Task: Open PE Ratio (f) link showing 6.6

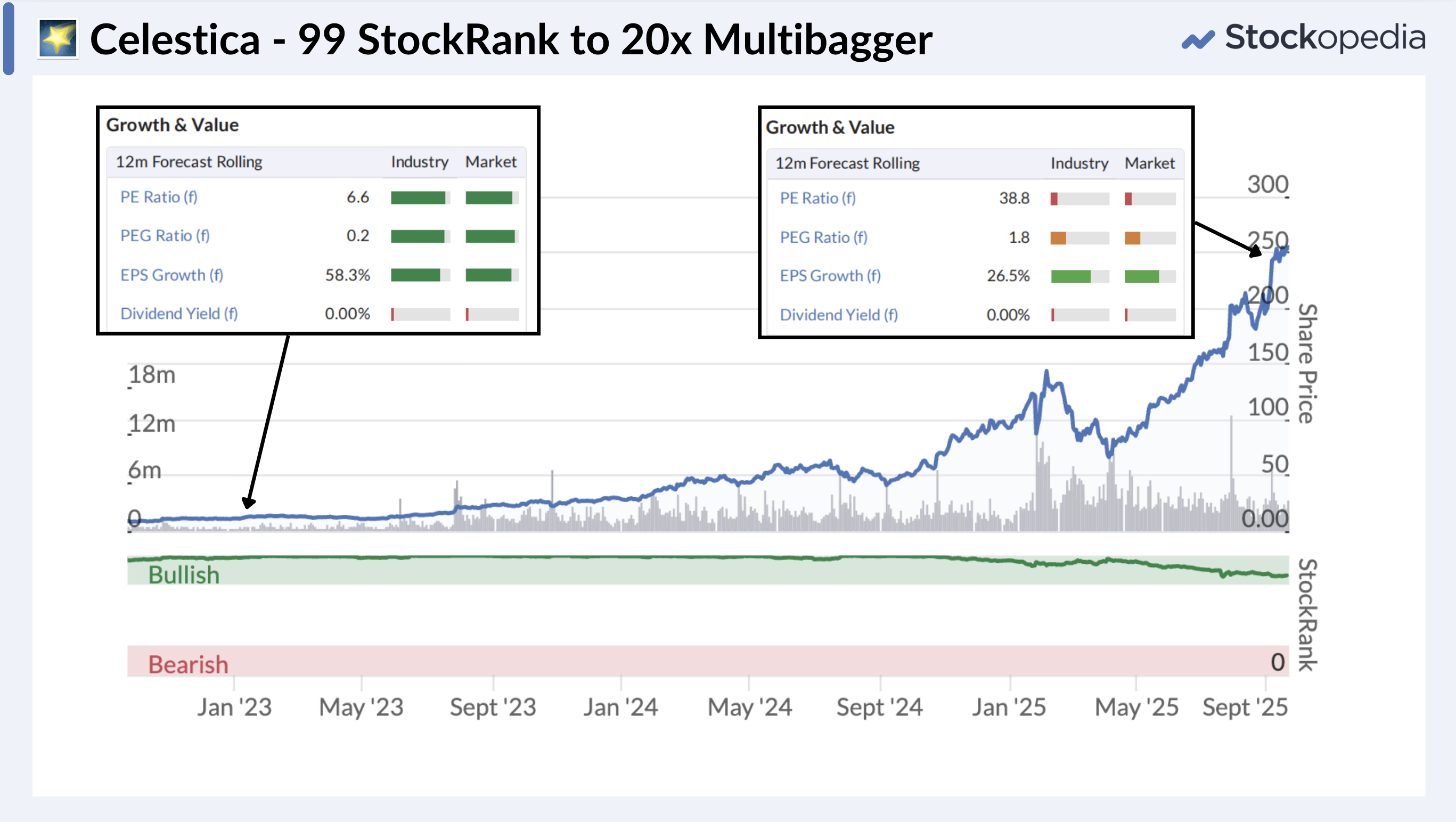Action: click(x=159, y=197)
